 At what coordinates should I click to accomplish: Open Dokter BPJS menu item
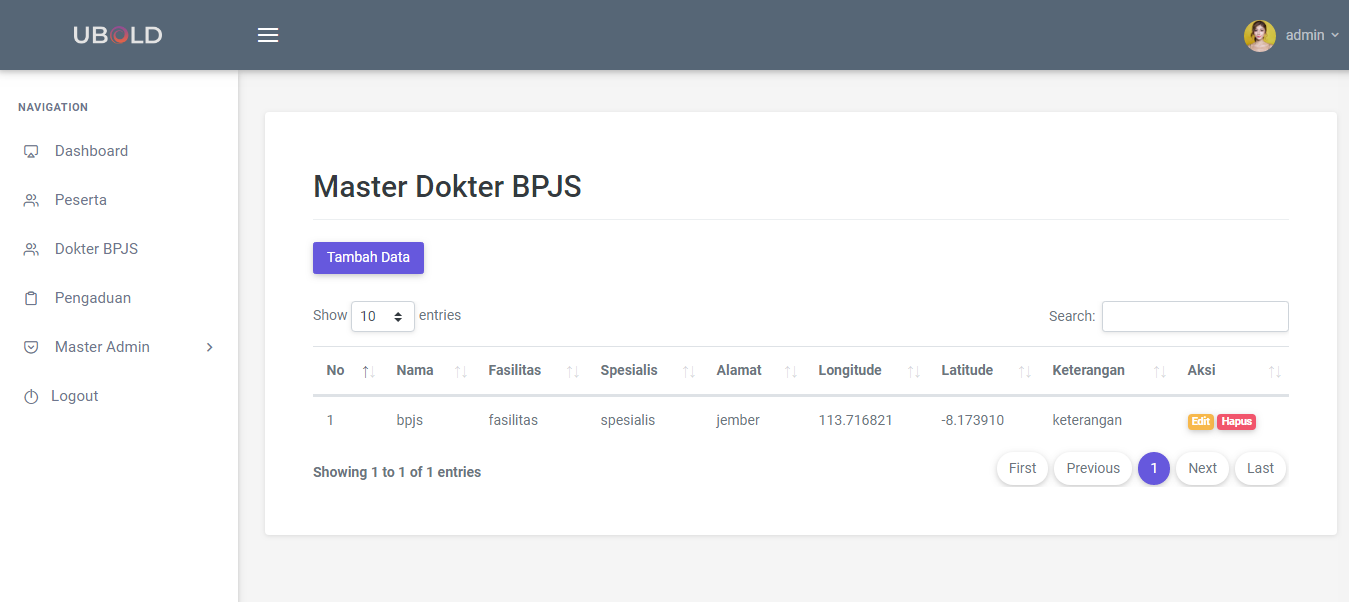tap(96, 249)
